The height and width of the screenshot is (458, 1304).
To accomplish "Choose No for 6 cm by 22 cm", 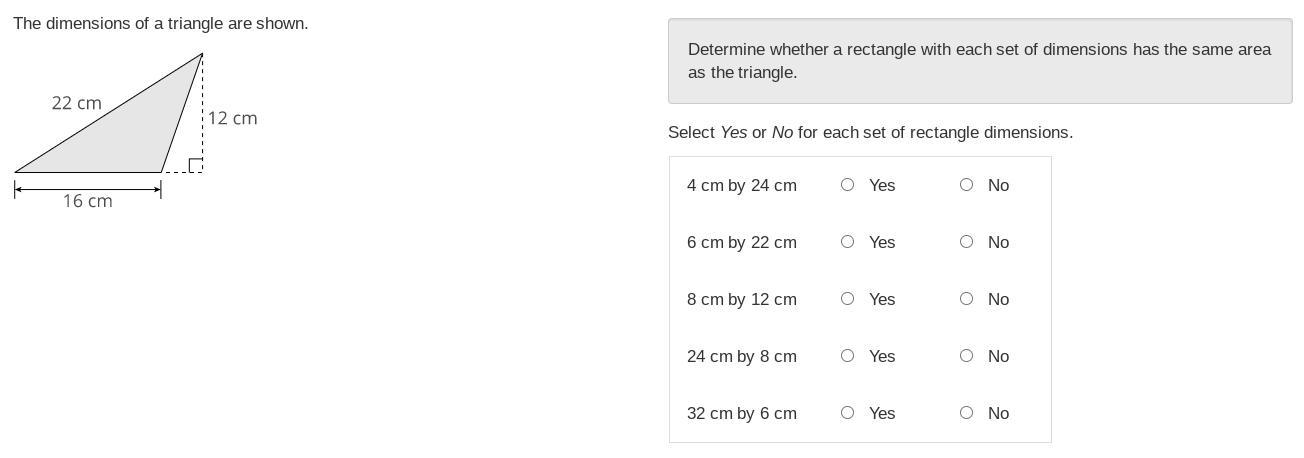I will 966,242.
